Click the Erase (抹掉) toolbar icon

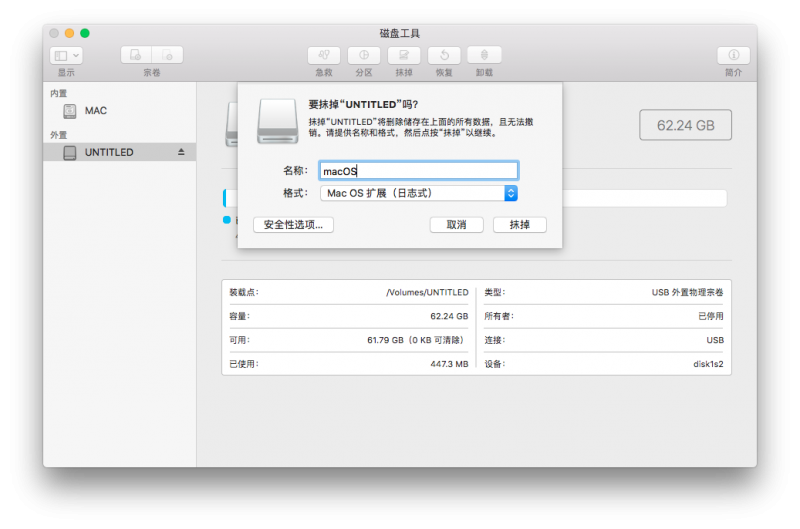pos(404,55)
